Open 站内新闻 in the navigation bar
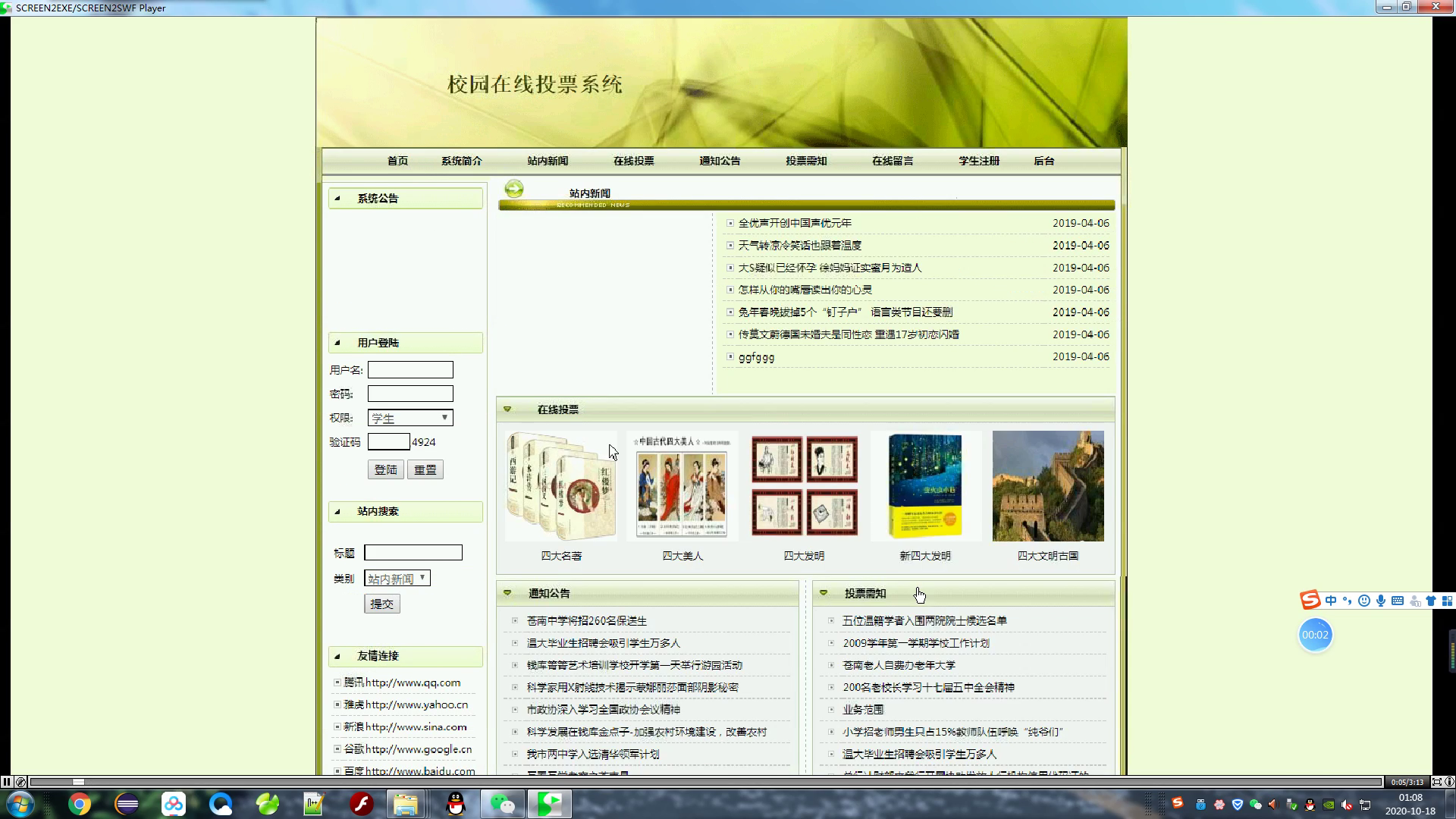Image resolution: width=1456 pixels, height=819 pixels. tap(548, 161)
